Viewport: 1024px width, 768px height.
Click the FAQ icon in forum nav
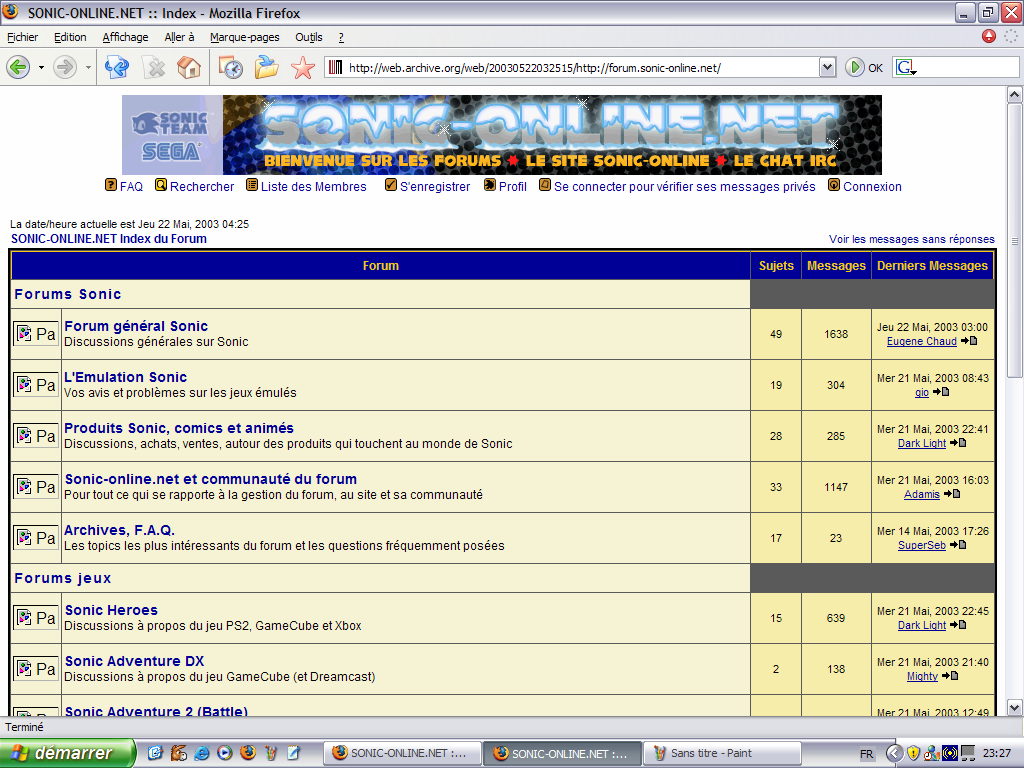pyautogui.click(x=111, y=185)
